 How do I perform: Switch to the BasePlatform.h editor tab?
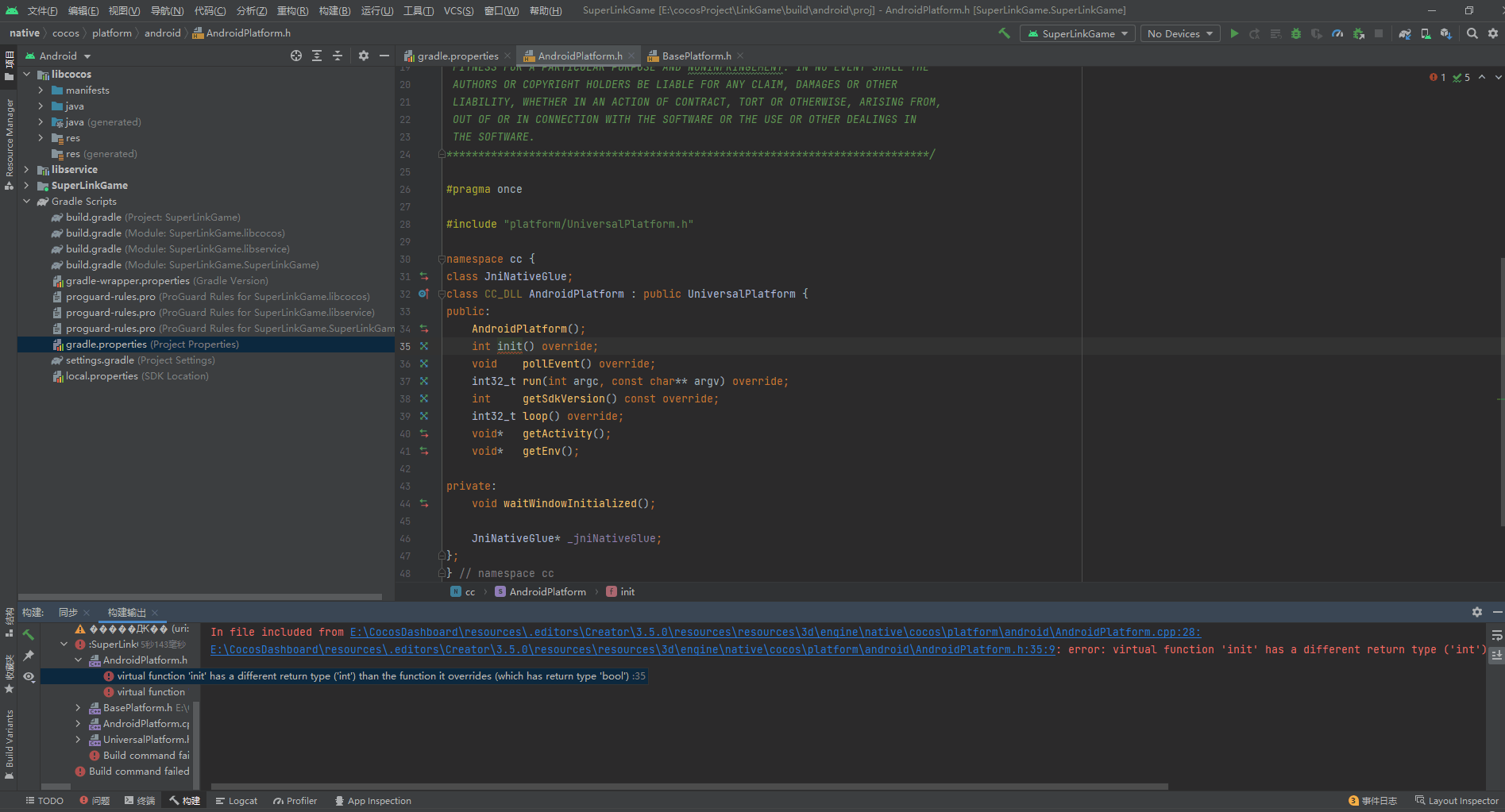[x=696, y=56]
